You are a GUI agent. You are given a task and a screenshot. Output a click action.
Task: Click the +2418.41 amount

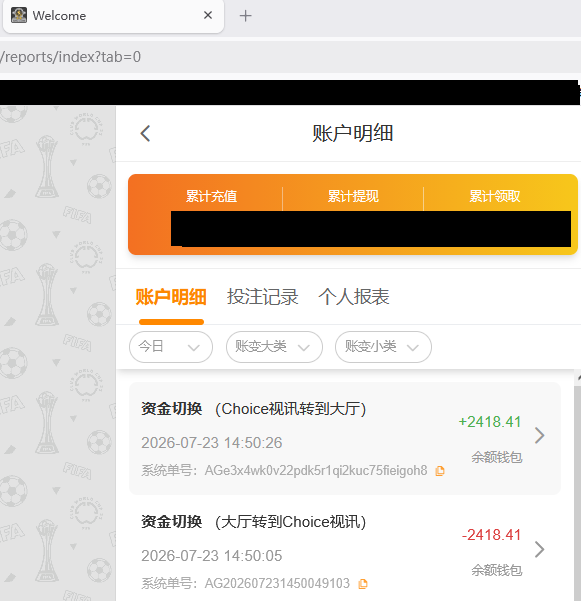(490, 422)
